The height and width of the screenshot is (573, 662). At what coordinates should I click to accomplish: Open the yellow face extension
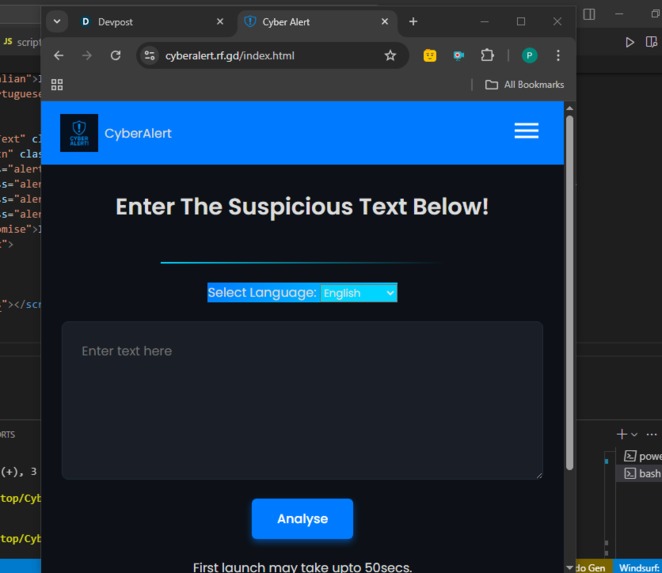(430, 55)
